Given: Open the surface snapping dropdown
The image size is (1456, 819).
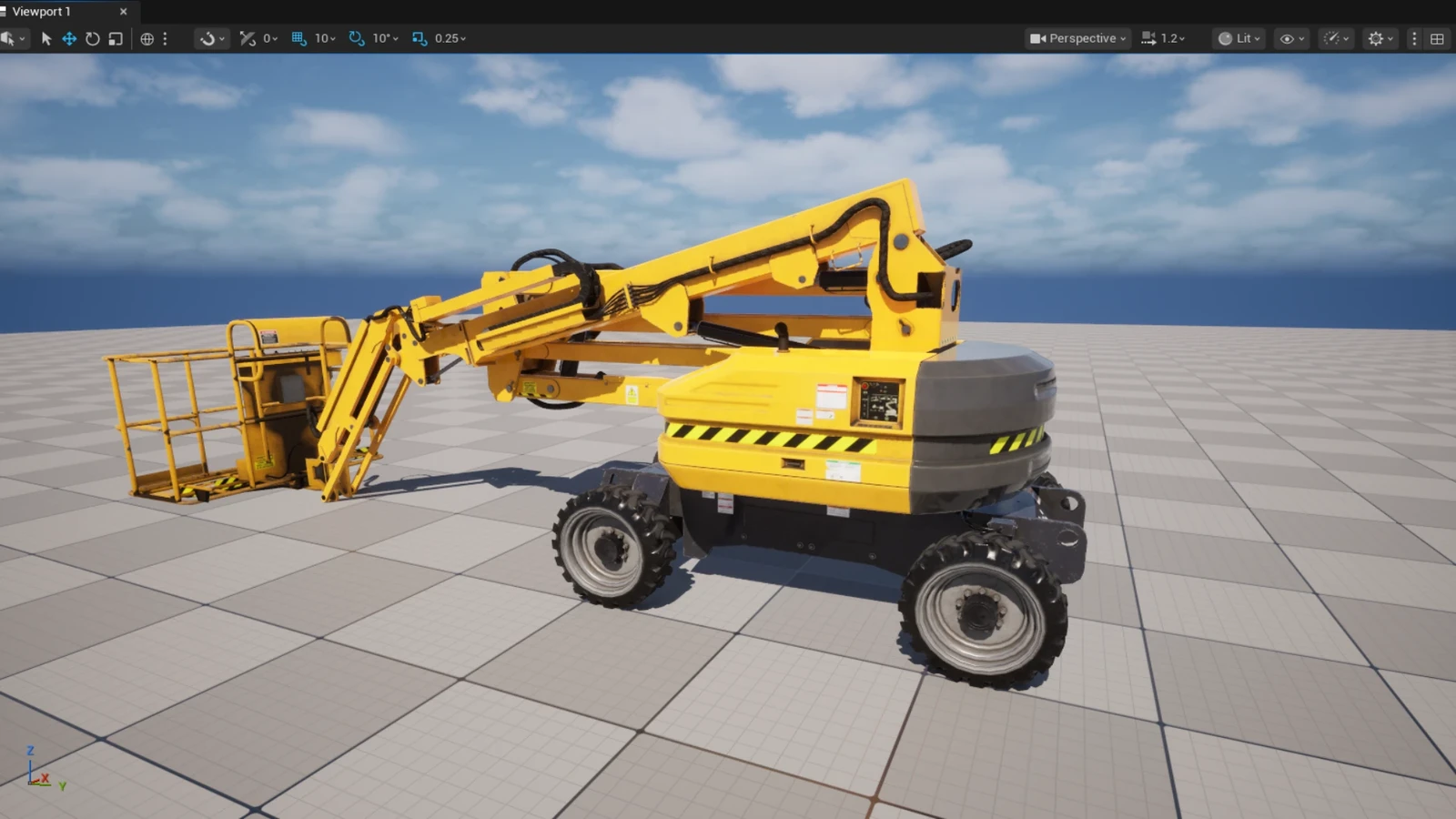Looking at the screenshot, I should pyautogui.click(x=212, y=38).
